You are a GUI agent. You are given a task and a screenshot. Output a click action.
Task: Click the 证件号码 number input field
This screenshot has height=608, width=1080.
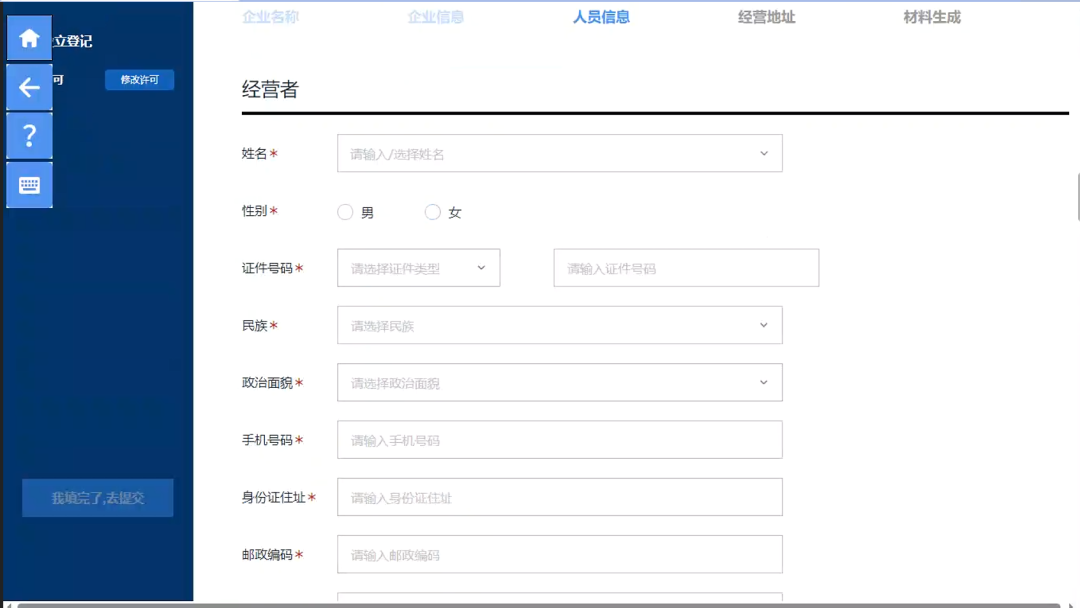686,267
